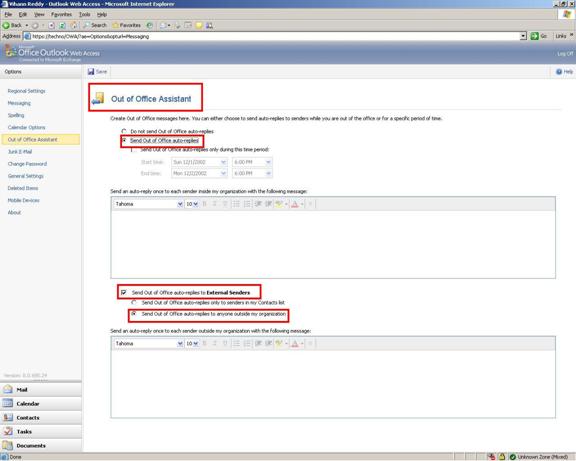This screenshot has height=461, width=576.
Task: Open the End time date dropdown
Action: click(x=223, y=173)
